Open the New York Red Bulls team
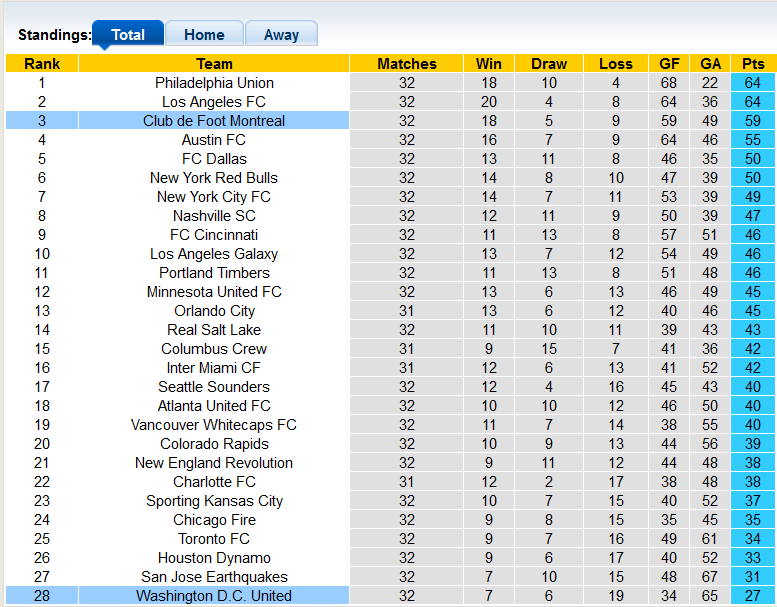 pyautogui.click(x=214, y=178)
